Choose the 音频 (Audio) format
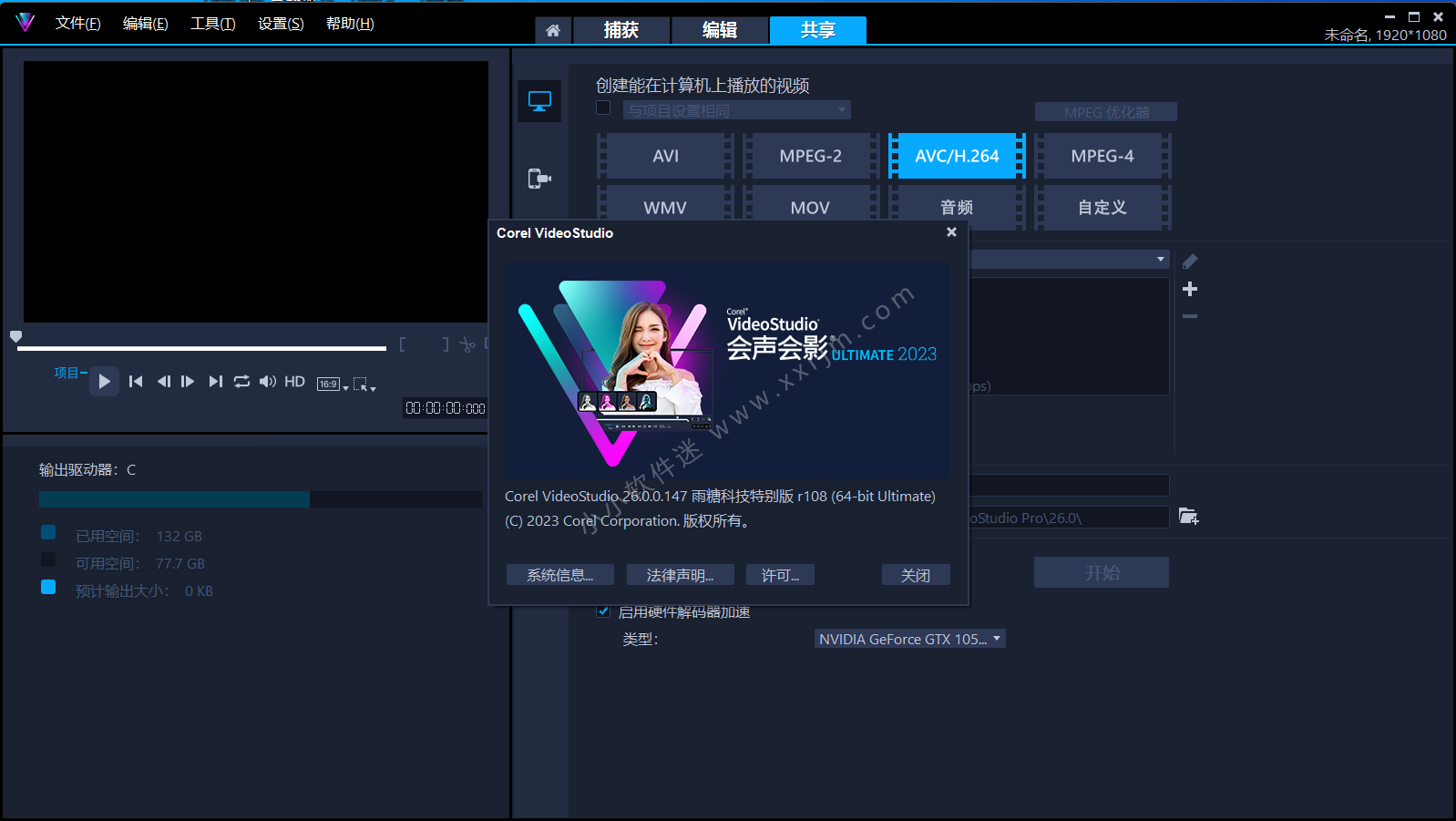1456x821 pixels. coord(957,207)
